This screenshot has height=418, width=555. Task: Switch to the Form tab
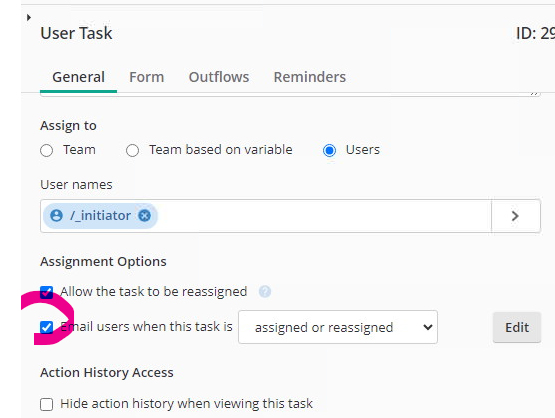coord(147,77)
